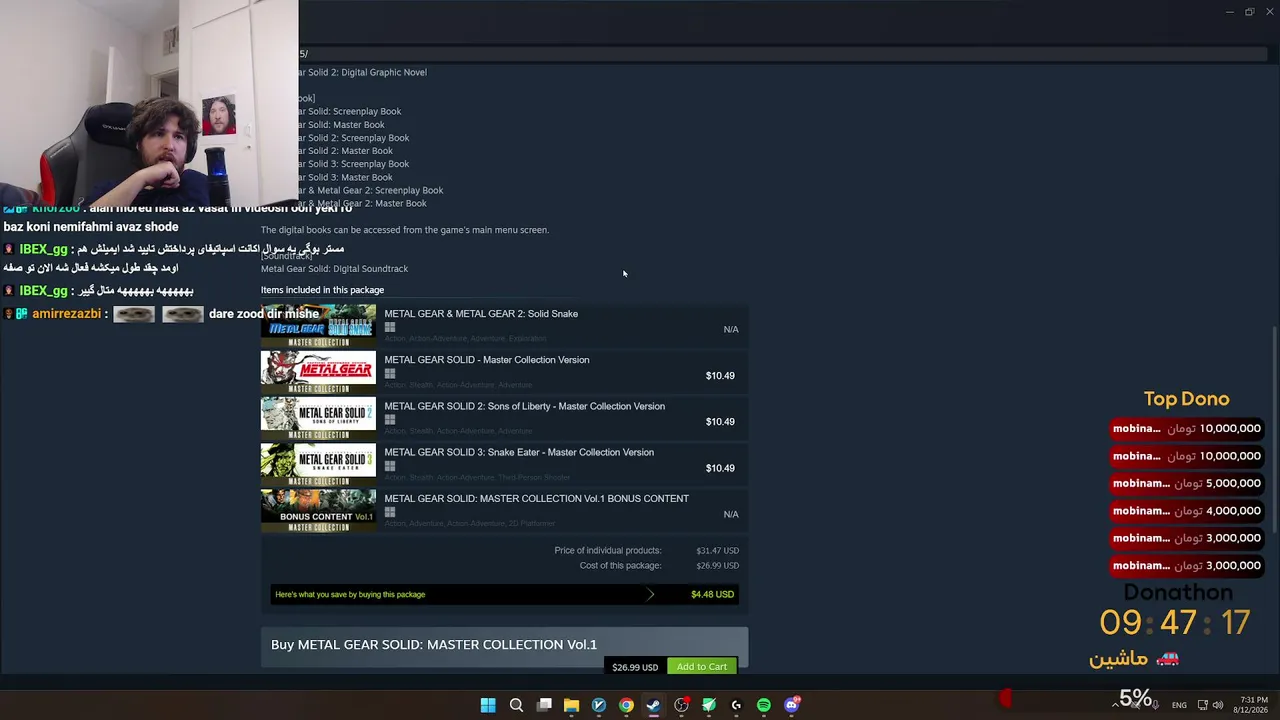Click Windows icon under Snake Eater
The image size is (1280, 720).
pyautogui.click(x=390, y=466)
